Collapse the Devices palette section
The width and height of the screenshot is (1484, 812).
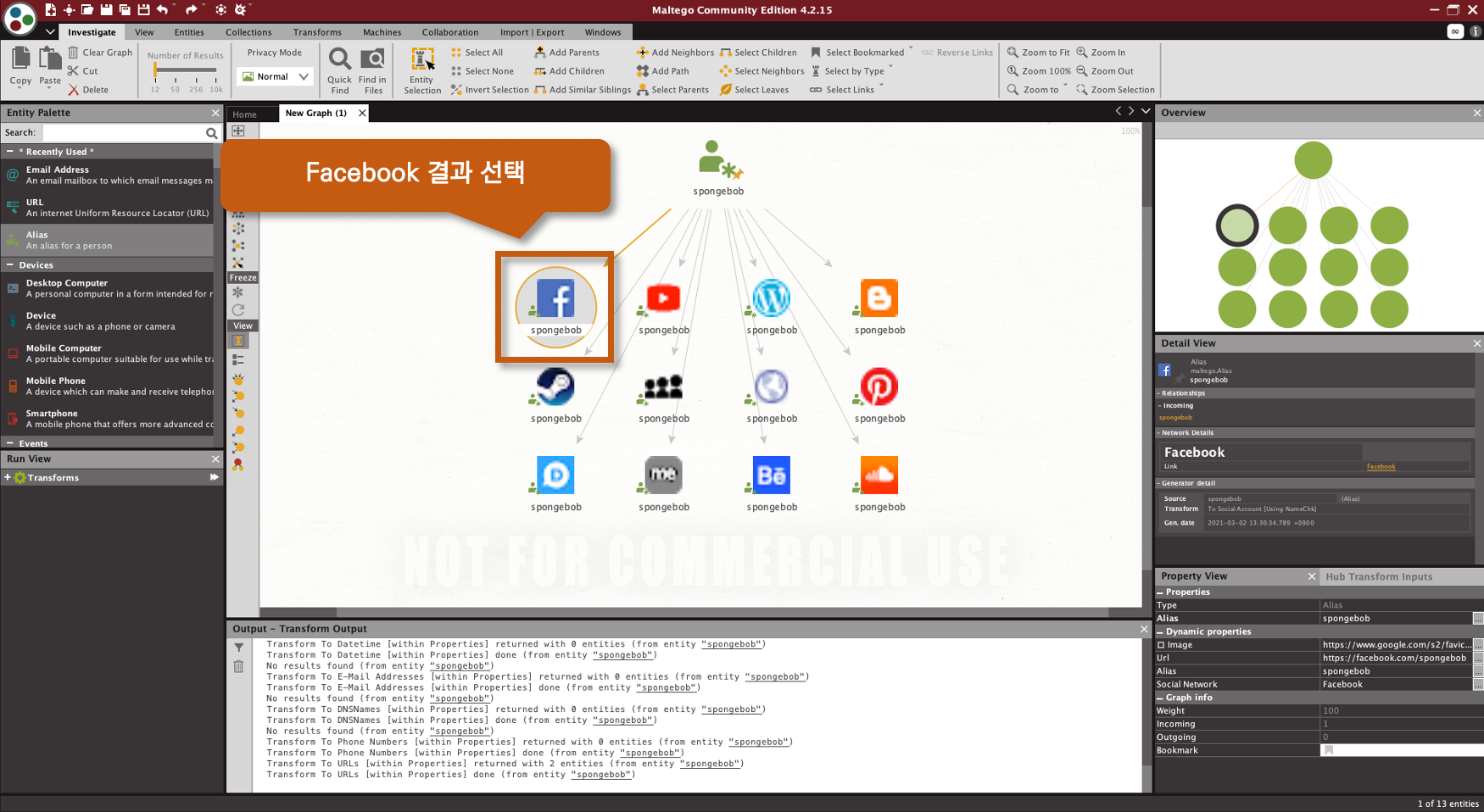pyautogui.click(x=9, y=265)
